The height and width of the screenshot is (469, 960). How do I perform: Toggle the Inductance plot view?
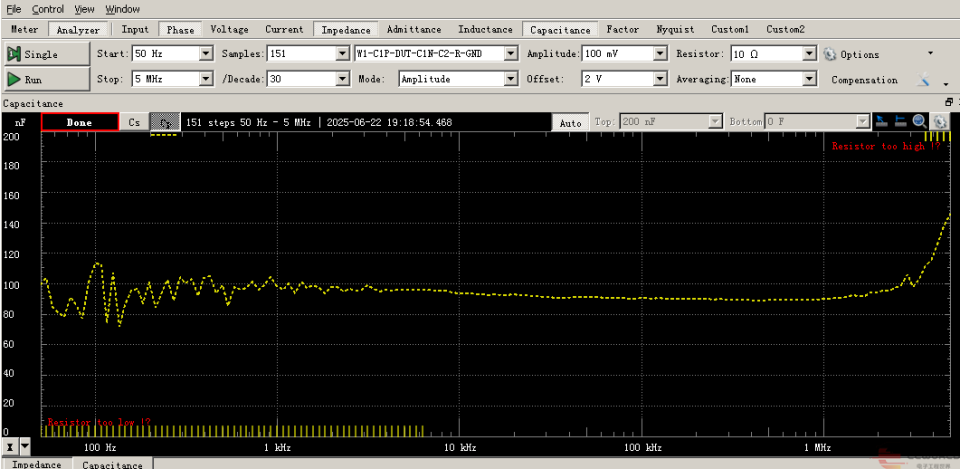pyautogui.click(x=485, y=29)
